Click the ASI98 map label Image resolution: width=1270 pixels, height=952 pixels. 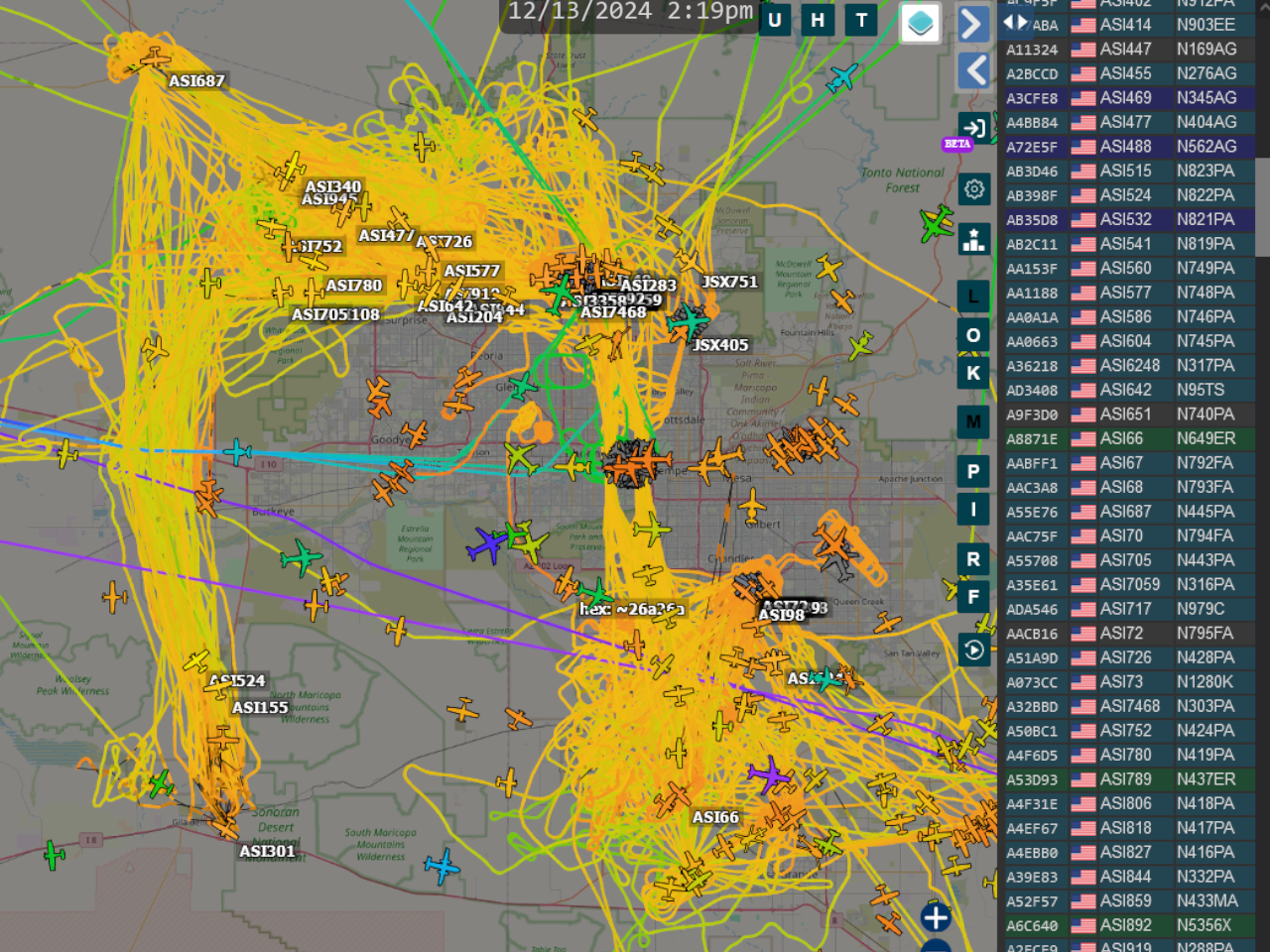[782, 615]
